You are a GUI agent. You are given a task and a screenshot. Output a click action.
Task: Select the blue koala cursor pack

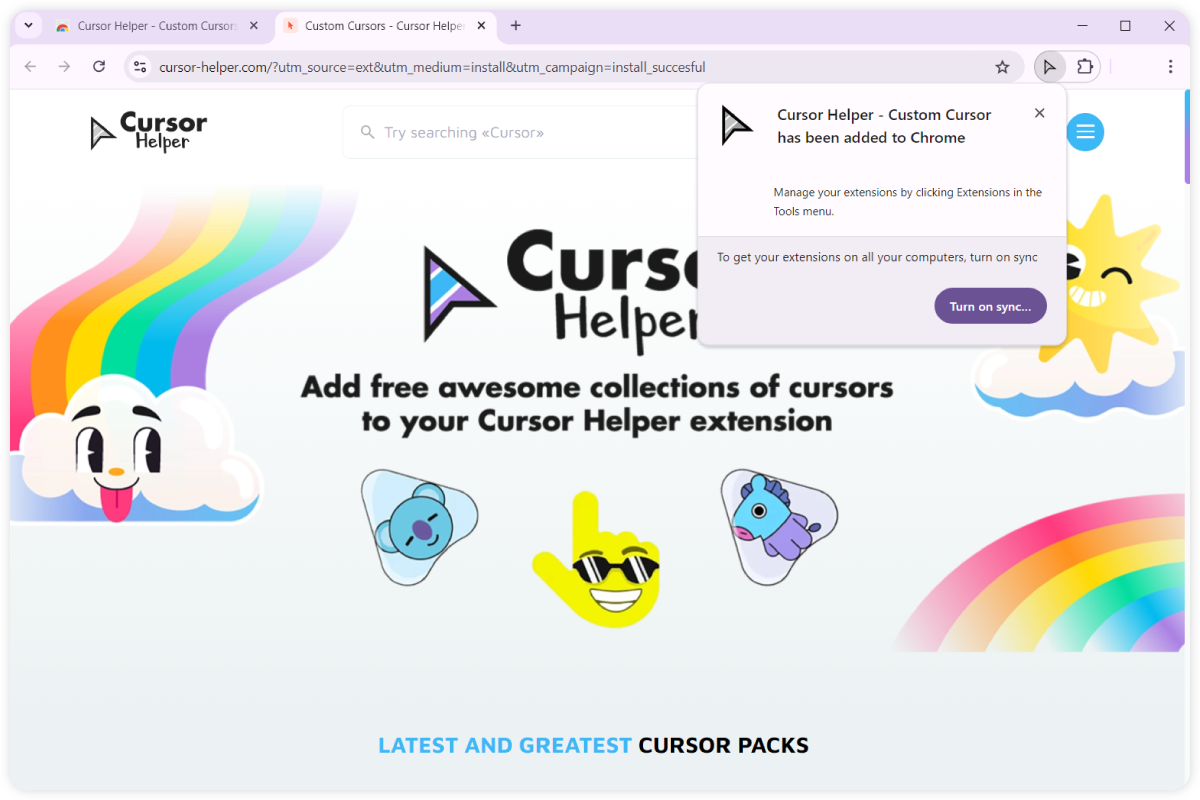click(x=418, y=526)
